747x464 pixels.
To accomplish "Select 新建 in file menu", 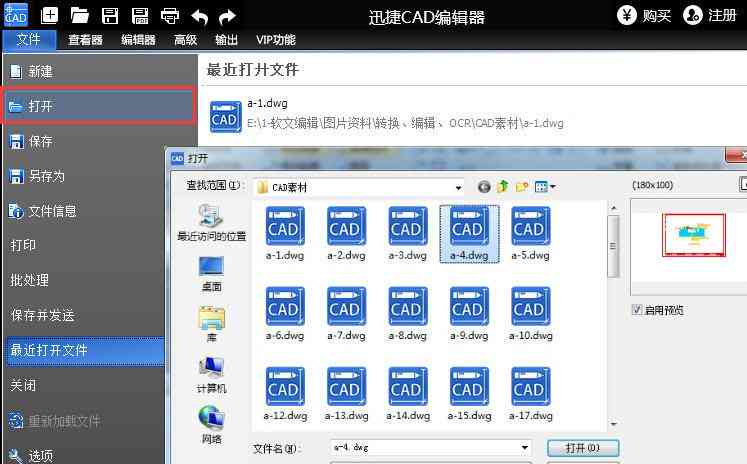I will pyautogui.click(x=100, y=71).
